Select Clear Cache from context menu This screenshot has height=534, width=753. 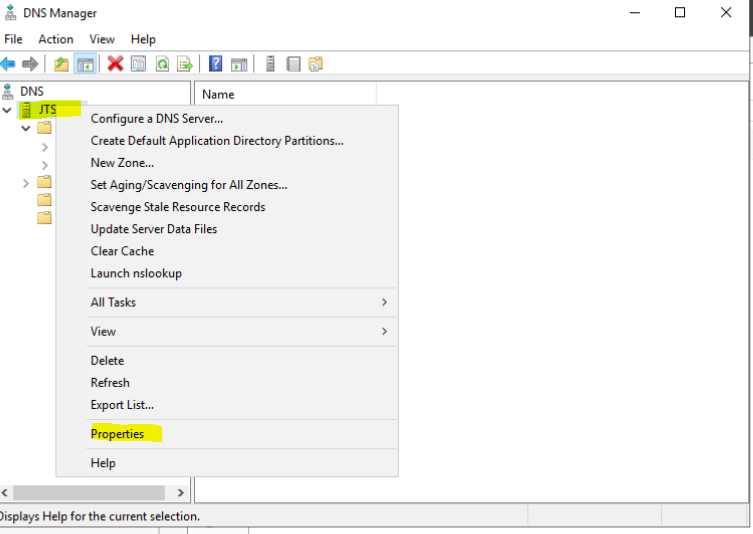tap(227, 251)
